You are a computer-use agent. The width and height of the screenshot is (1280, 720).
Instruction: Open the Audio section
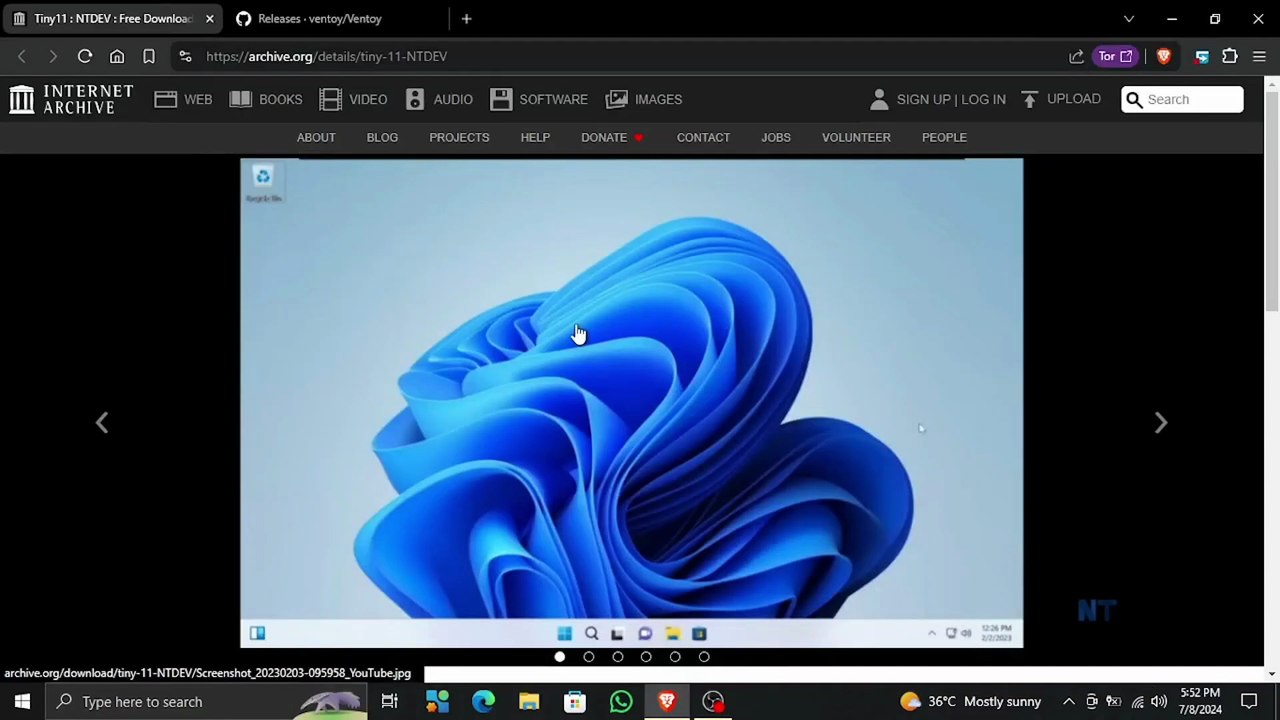pyautogui.click(x=439, y=99)
